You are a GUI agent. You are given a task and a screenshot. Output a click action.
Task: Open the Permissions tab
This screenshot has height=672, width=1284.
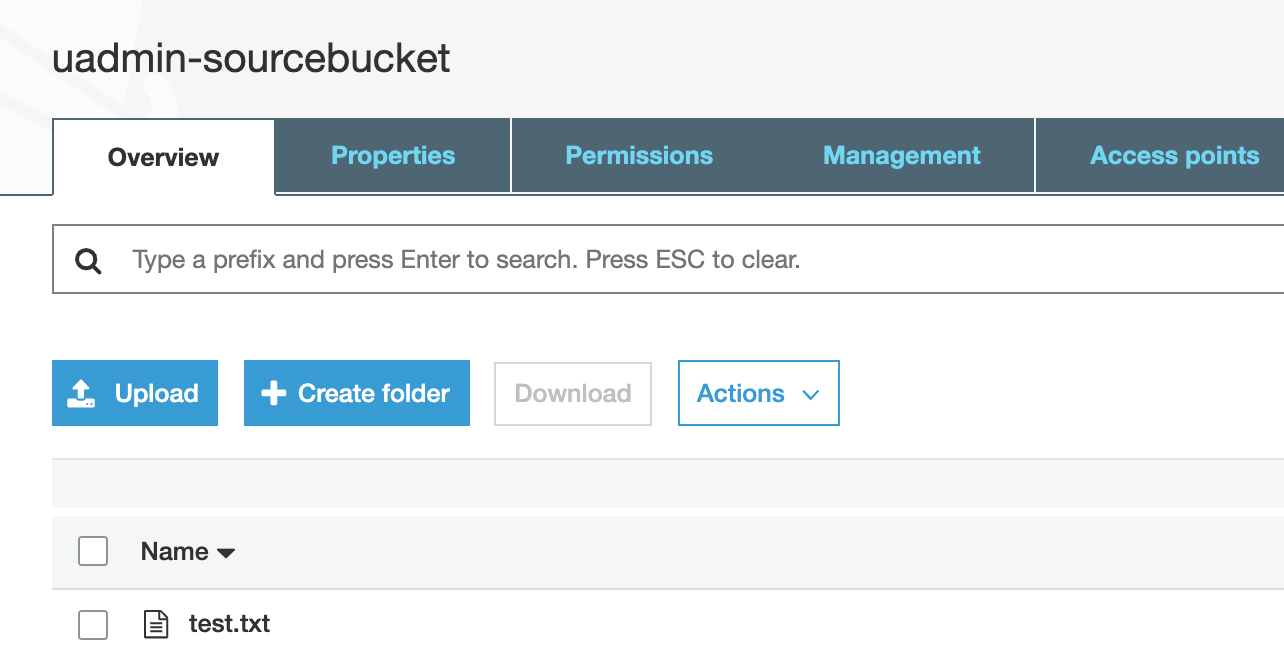[639, 156]
